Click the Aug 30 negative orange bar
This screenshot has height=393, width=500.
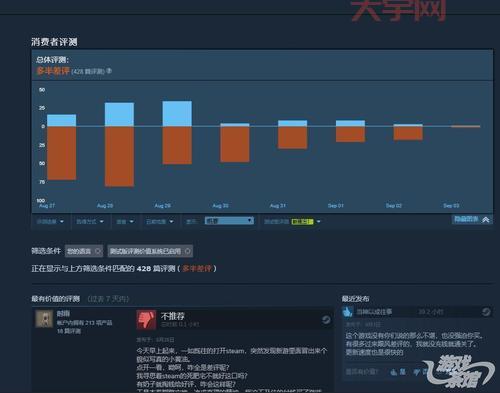tap(235, 144)
